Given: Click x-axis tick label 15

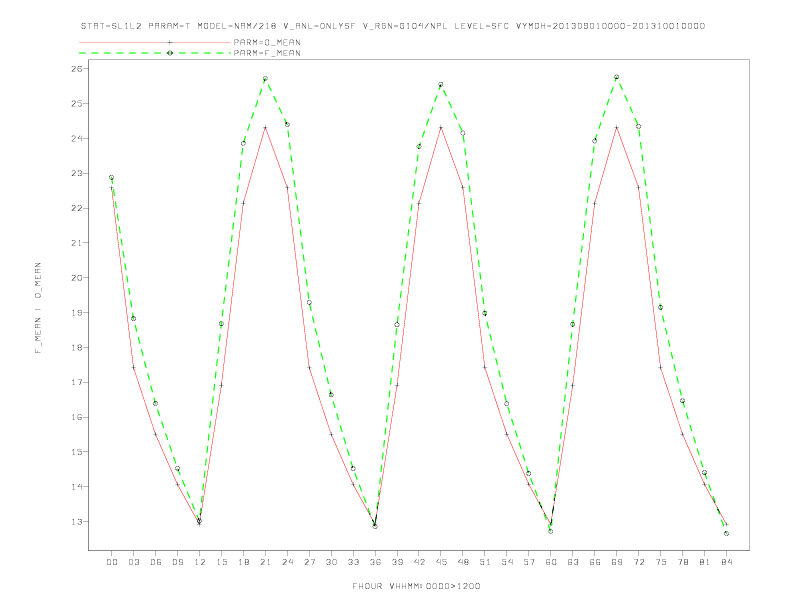Looking at the screenshot, I should point(221,562).
